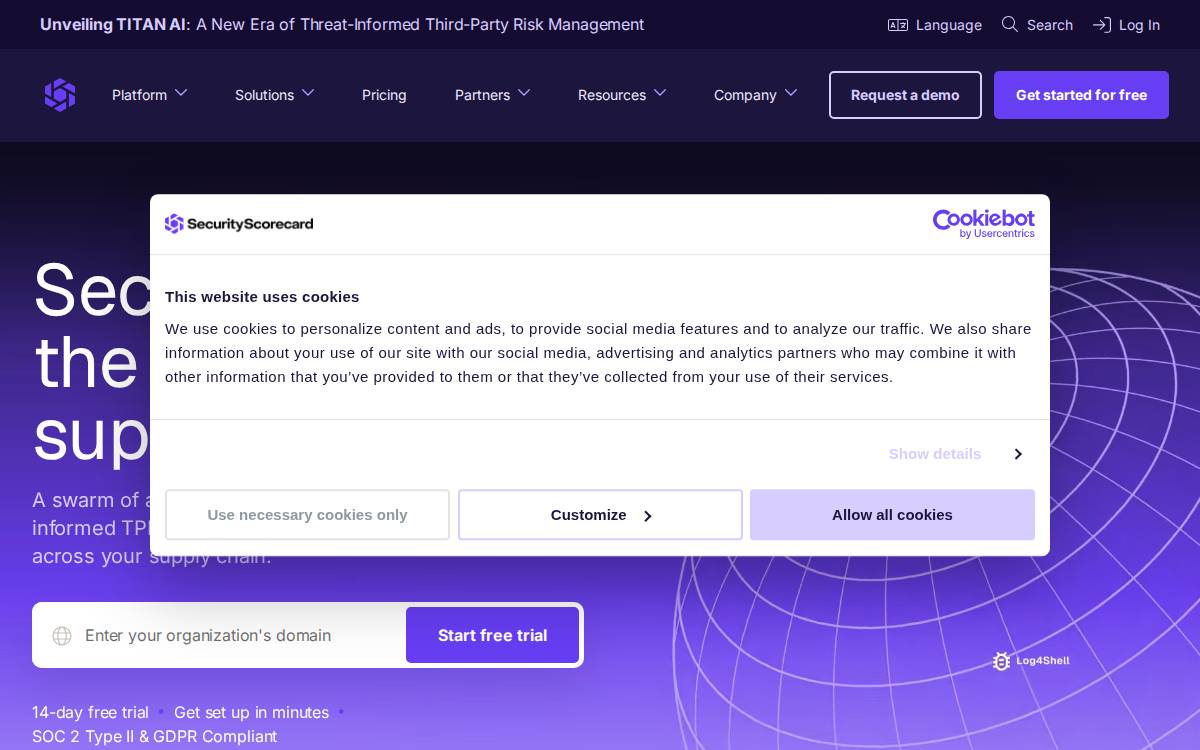Open the Platform menu
Viewport: 1200px width, 750px height.
point(139,95)
